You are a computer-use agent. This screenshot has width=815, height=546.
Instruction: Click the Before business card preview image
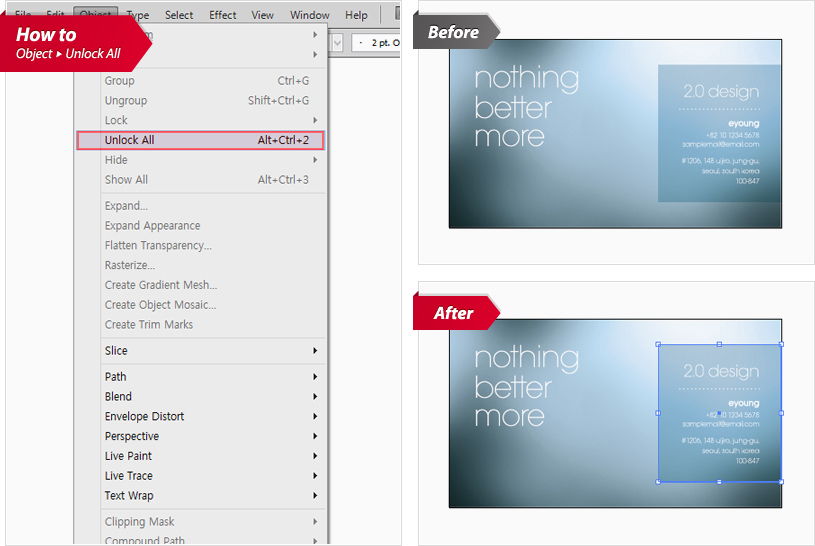tap(615, 134)
